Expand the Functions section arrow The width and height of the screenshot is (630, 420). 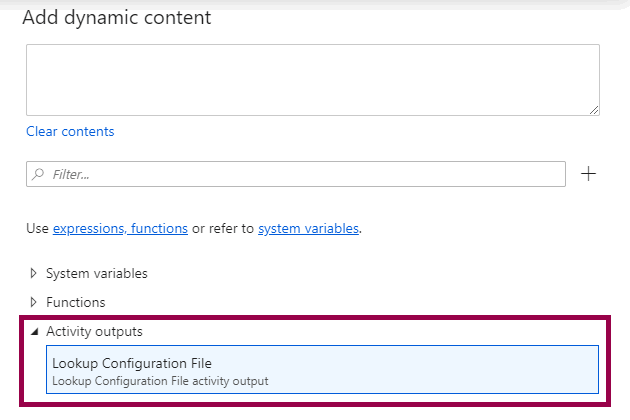point(33,302)
